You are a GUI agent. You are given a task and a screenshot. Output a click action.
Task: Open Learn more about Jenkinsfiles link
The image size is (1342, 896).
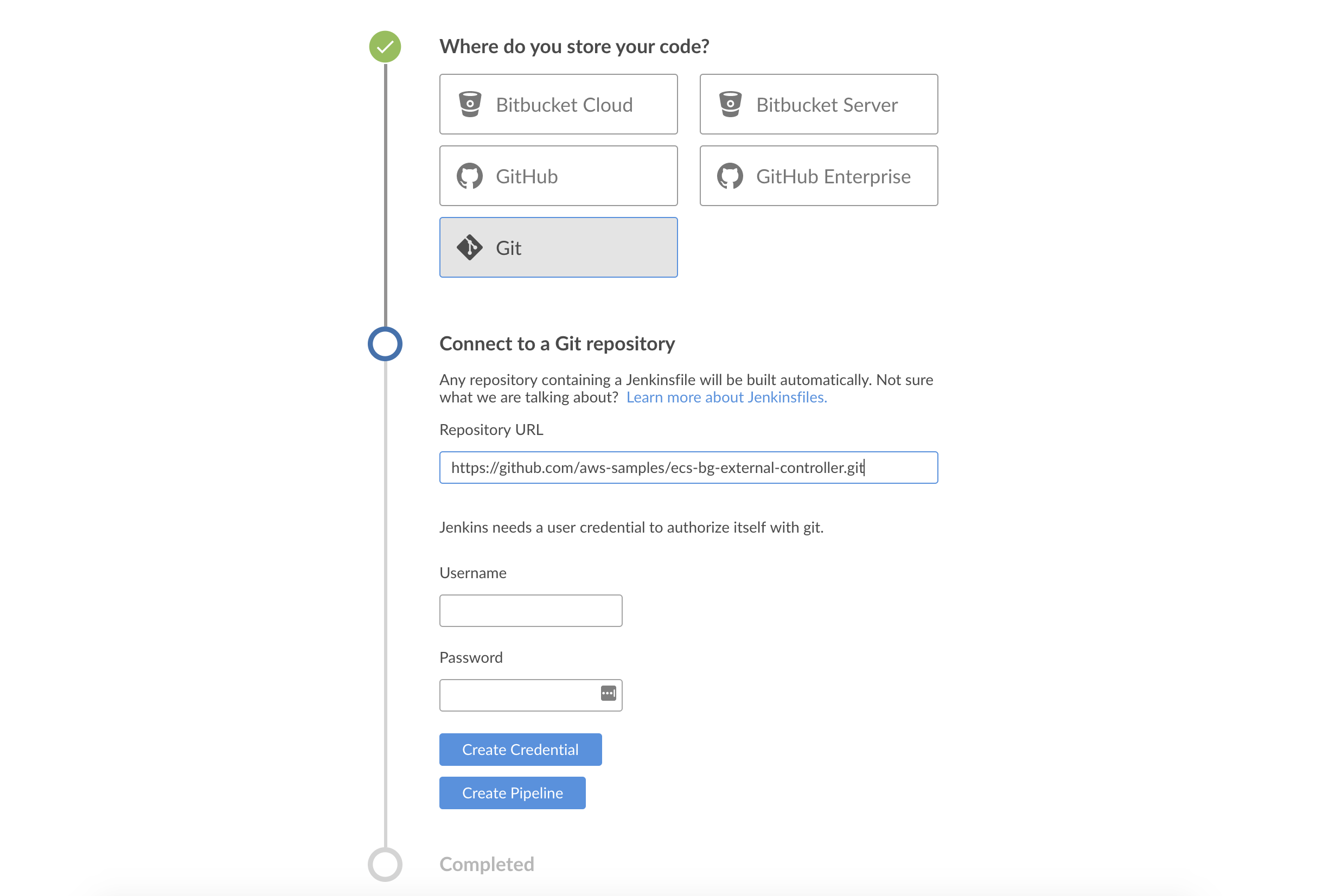(726, 397)
